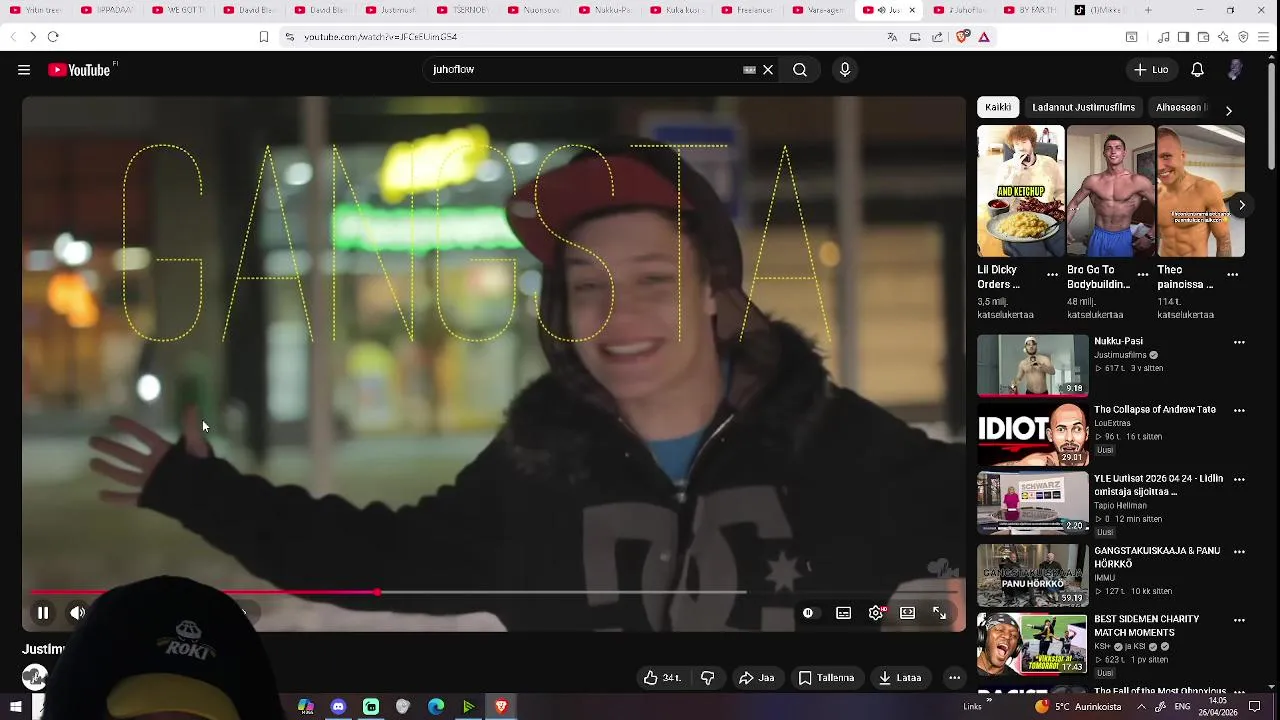The width and height of the screenshot is (1280, 720).
Task: Select the Kaikki filter chip
Action: pos(998,107)
